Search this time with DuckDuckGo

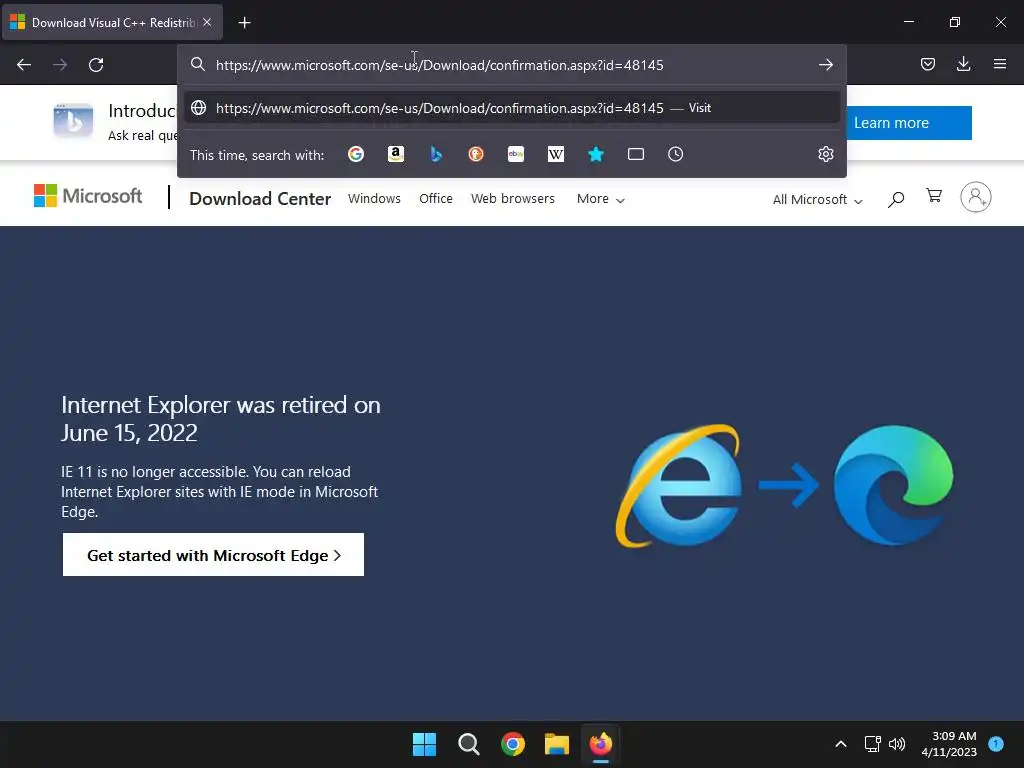click(x=476, y=154)
